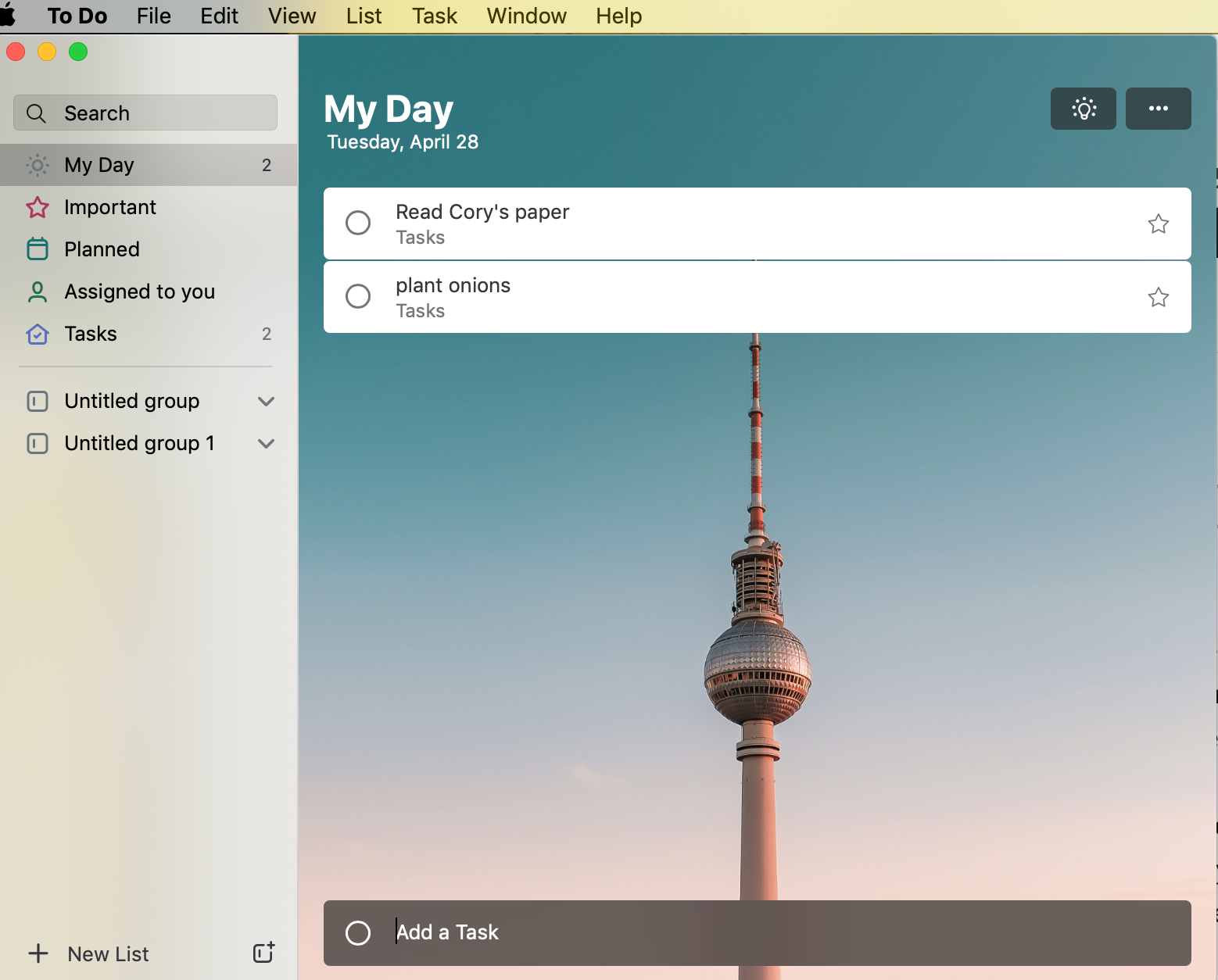The image size is (1218, 980).
Task: Open the Assigned to you list
Action: coord(149,291)
